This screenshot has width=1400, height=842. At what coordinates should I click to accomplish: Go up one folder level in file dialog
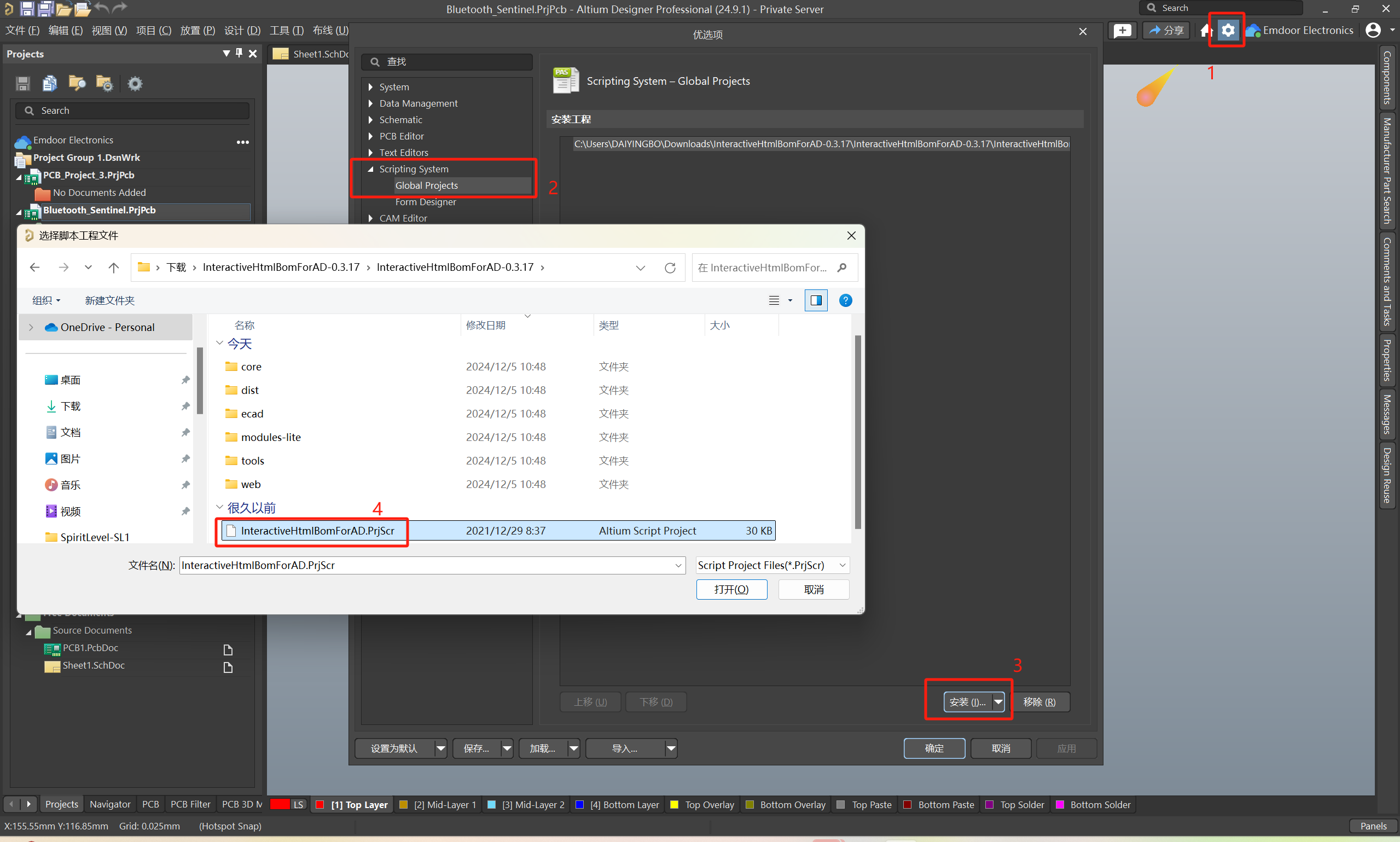coord(113,267)
